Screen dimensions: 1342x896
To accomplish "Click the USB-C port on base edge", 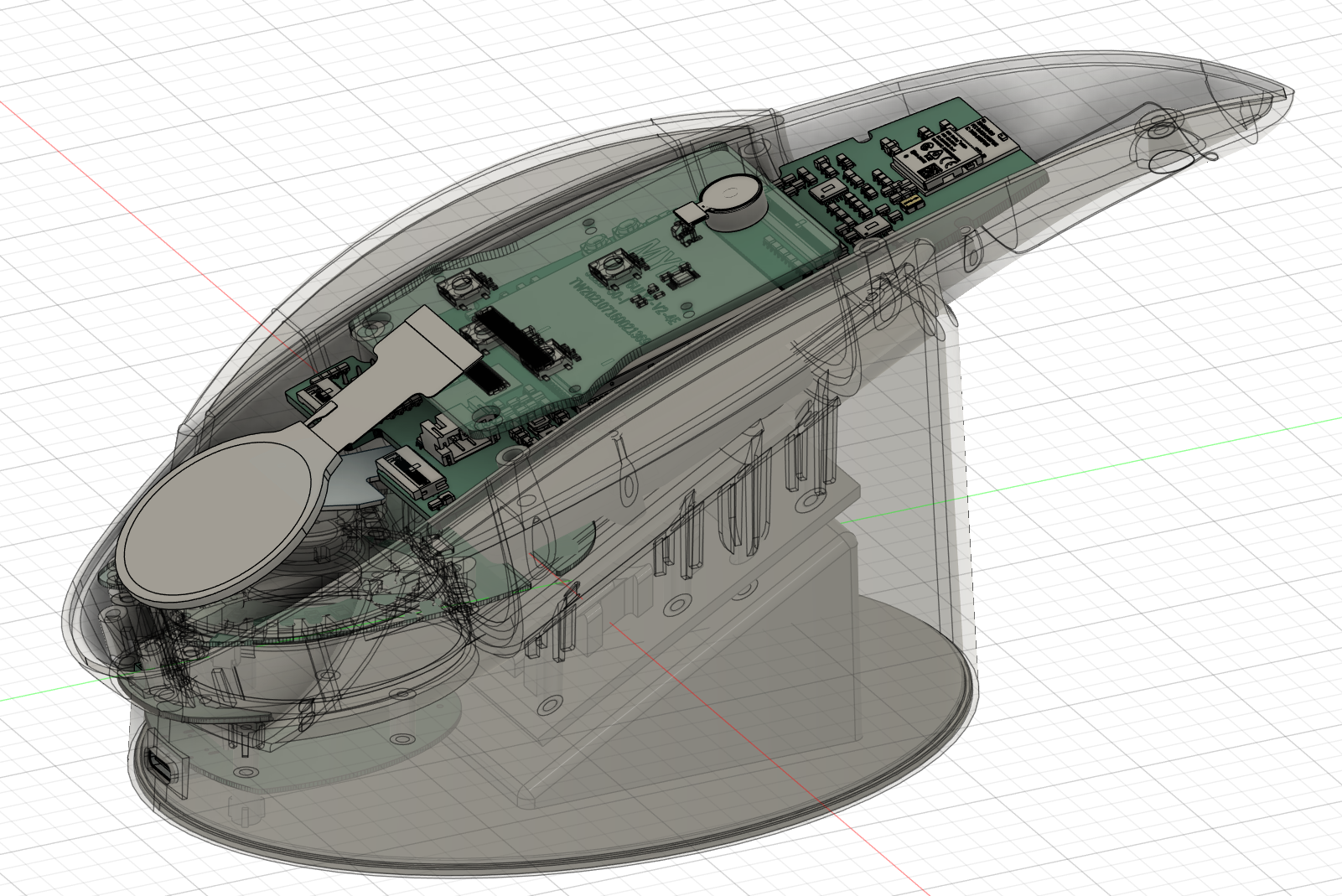I will point(161,765).
